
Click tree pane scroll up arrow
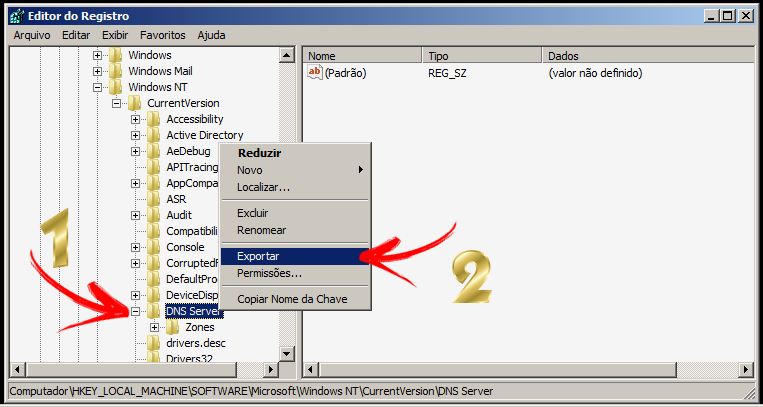click(287, 55)
